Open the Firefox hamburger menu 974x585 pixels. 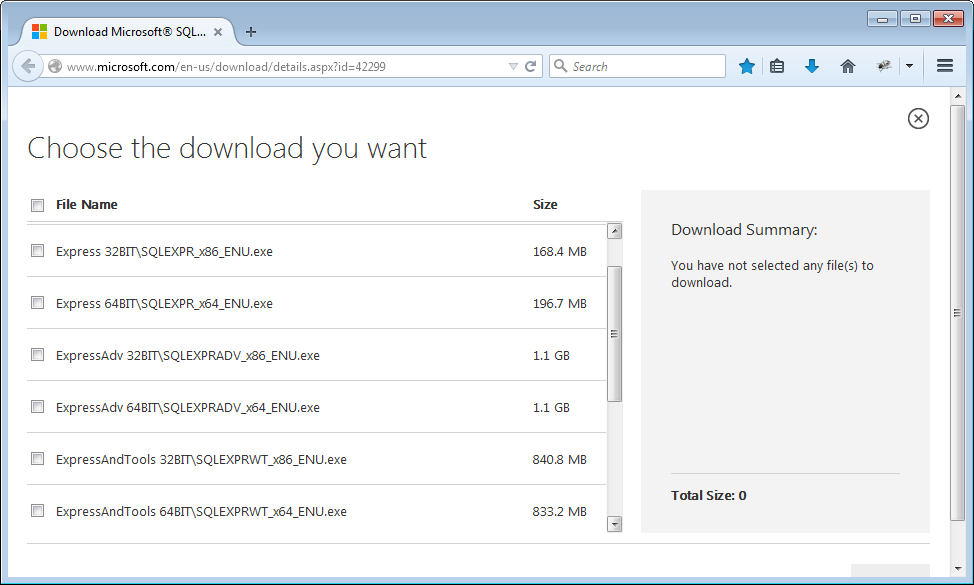pos(944,66)
